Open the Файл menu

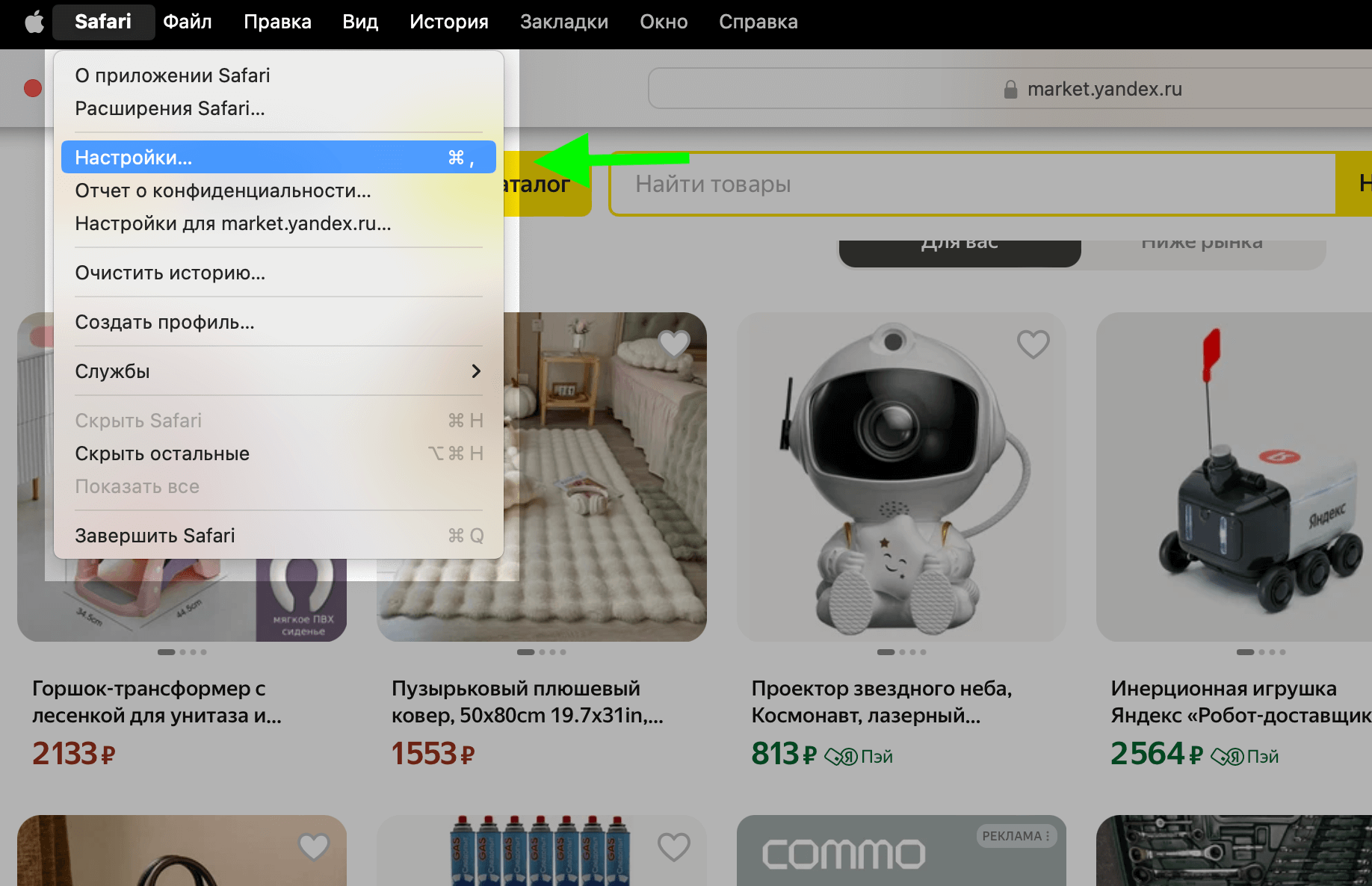188,22
